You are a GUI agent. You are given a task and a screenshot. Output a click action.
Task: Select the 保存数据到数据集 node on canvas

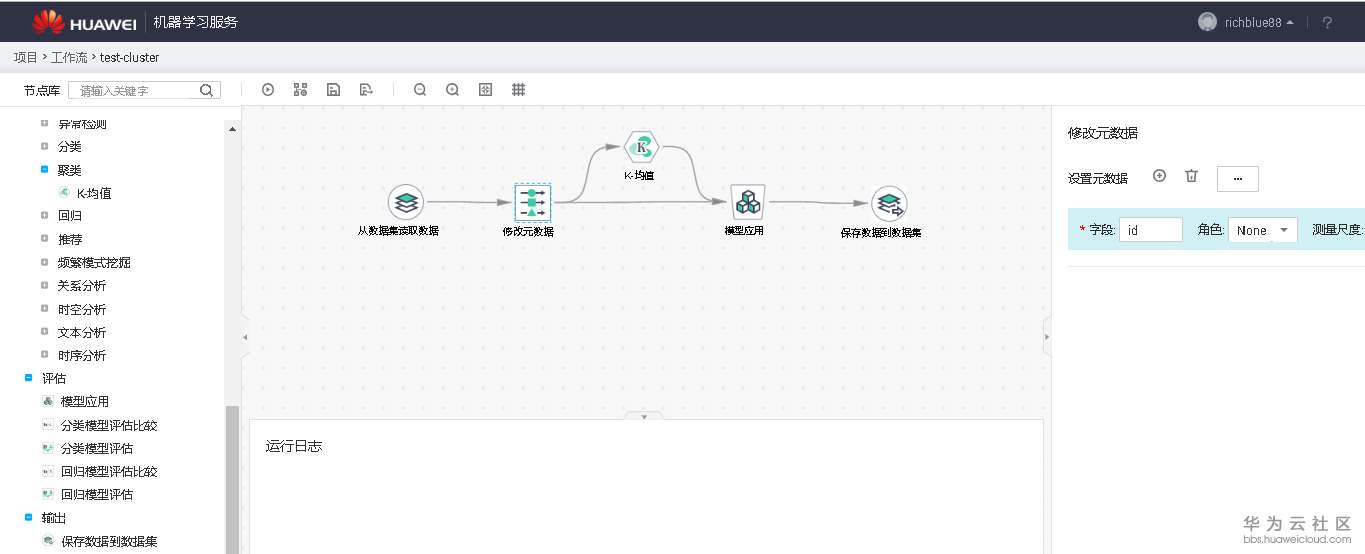click(x=888, y=204)
